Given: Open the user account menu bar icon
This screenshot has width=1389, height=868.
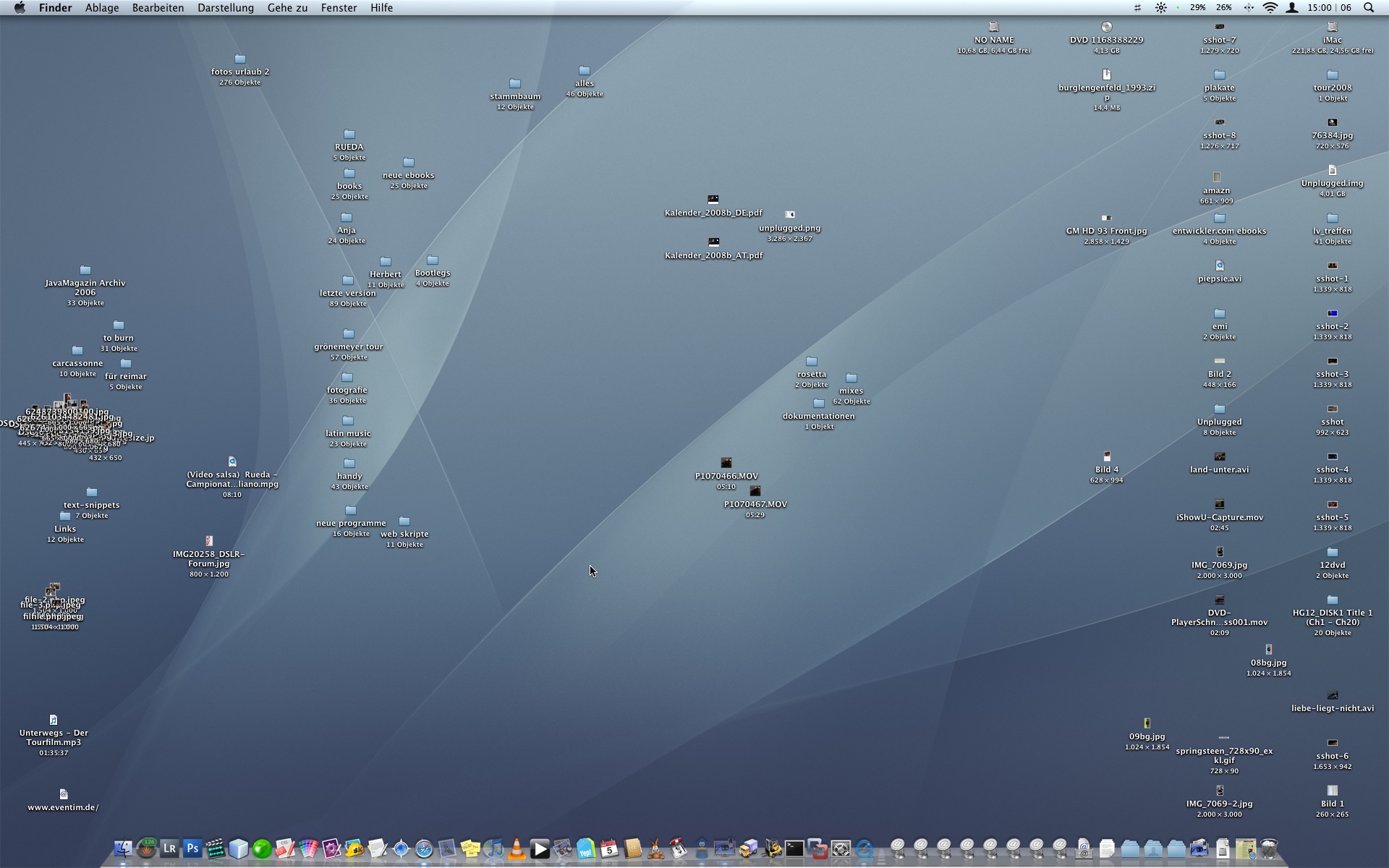Looking at the screenshot, I should click(x=1292, y=8).
